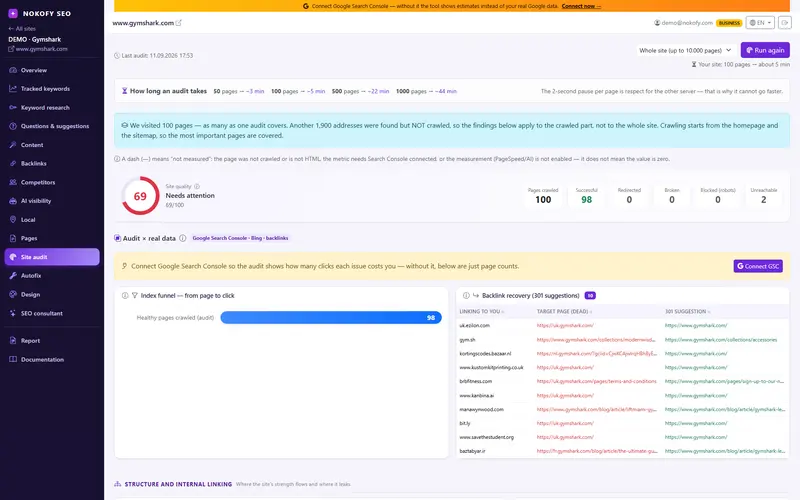The width and height of the screenshot is (800, 500).
Task: Click the Healthy pages crawled blue bar
Action: [331, 317]
